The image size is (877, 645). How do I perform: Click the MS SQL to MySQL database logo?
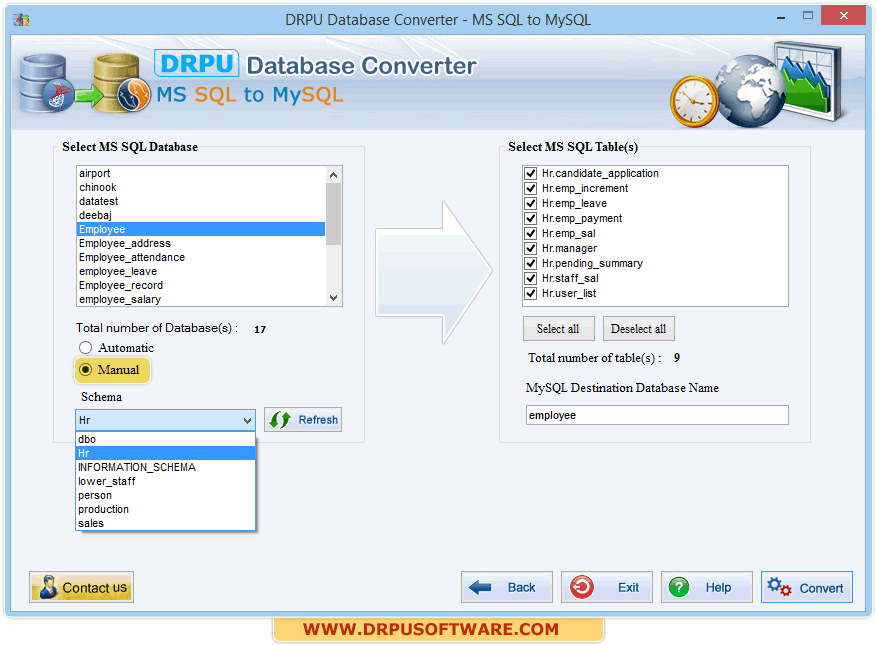(84, 83)
